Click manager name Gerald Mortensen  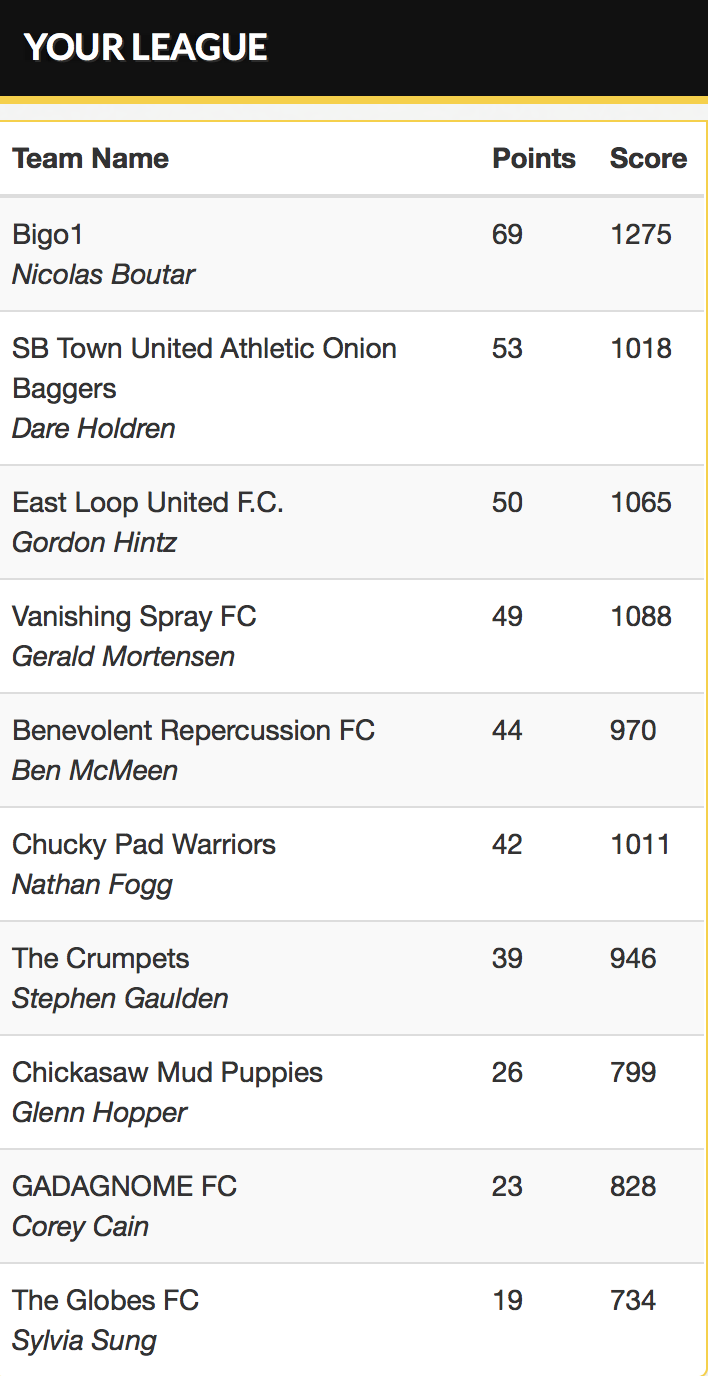coord(123,656)
